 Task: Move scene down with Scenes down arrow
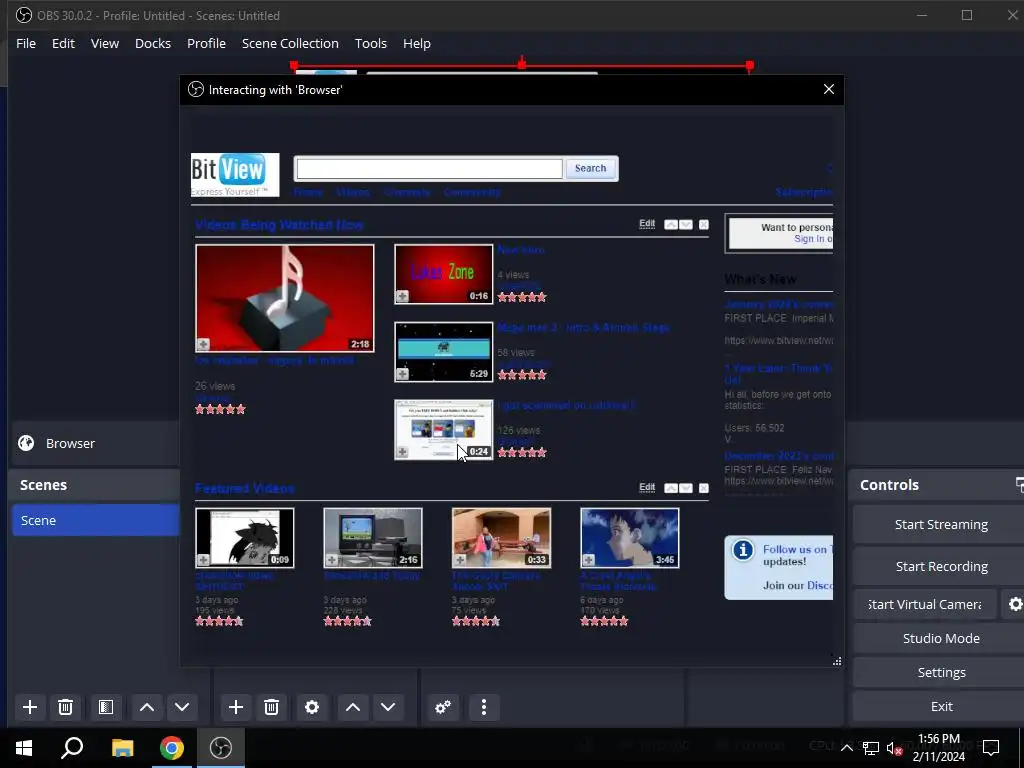(182, 707)
